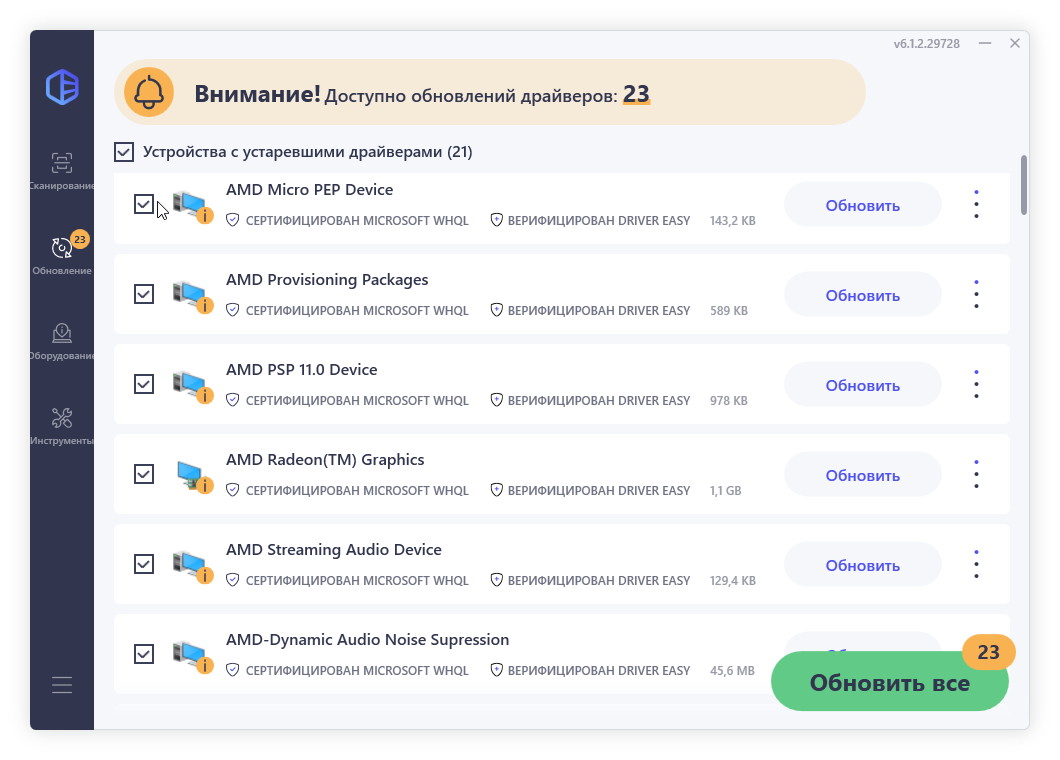Click the green Обновить все button

click(890, 682)
